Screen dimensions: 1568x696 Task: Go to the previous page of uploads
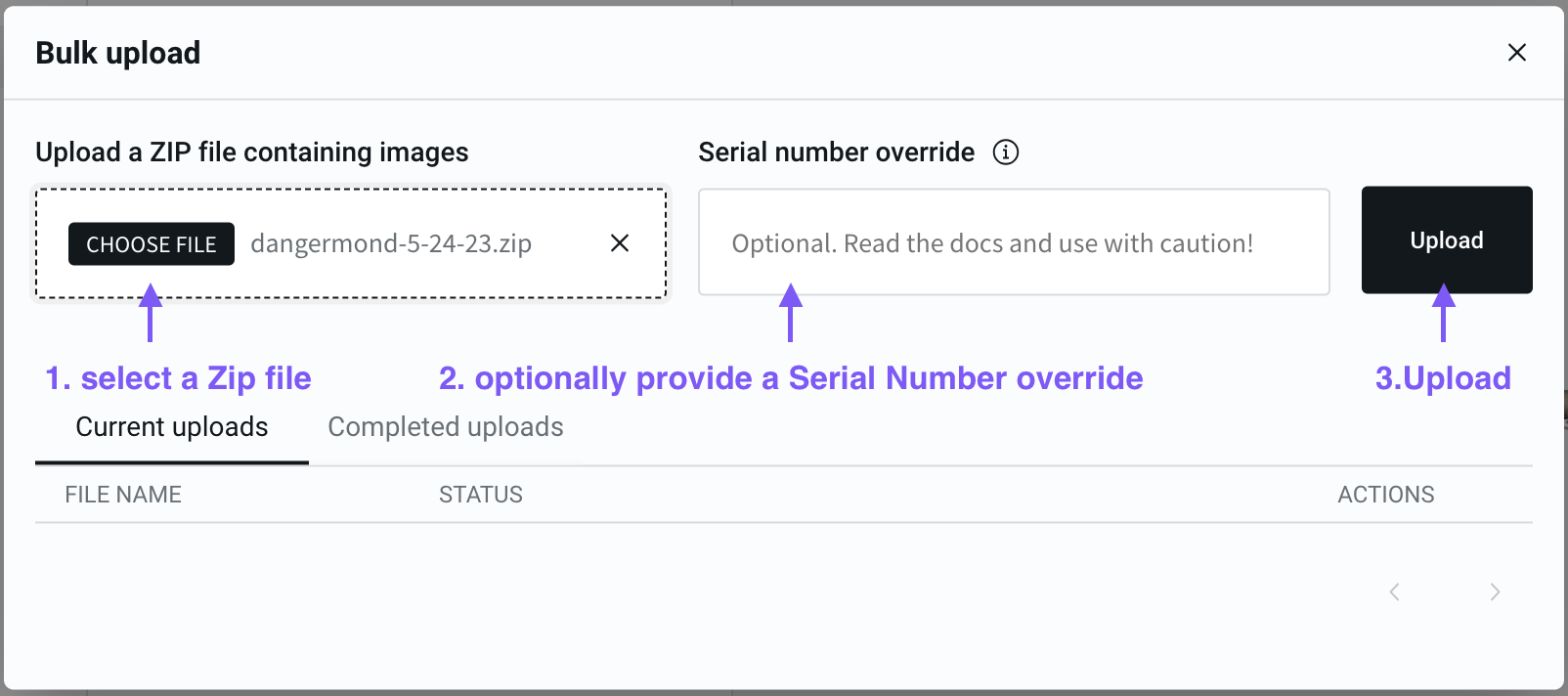tap(1395, 591)
